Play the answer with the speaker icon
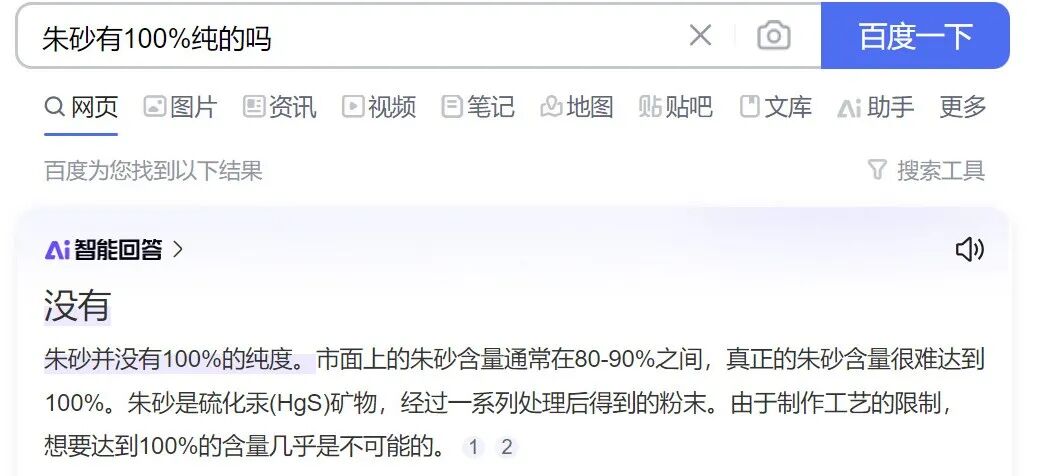The width and height of the screenshot is (1062, 476). point(970,249)
